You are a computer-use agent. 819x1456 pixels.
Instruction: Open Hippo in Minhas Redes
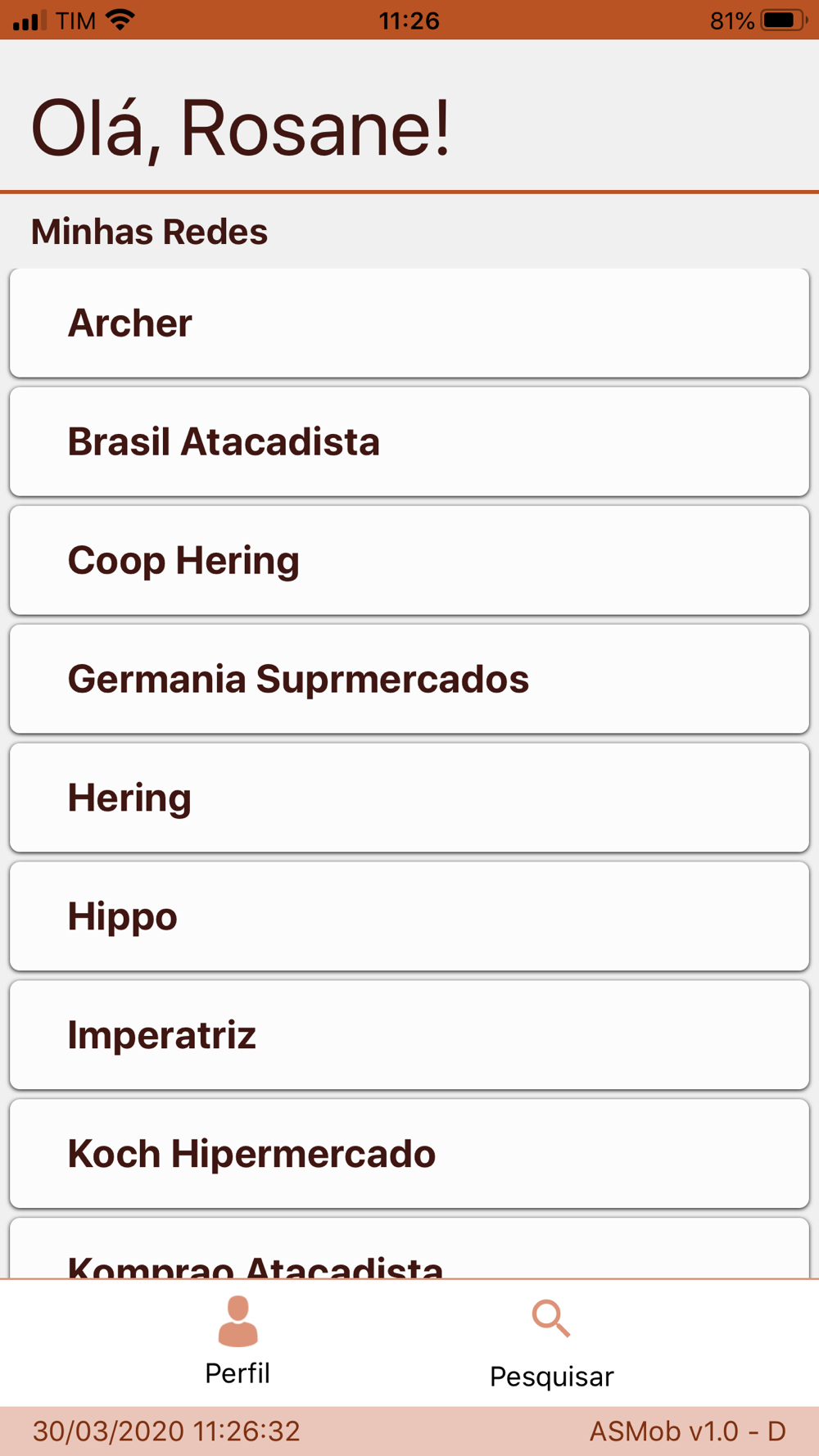[x=409, y=916]
